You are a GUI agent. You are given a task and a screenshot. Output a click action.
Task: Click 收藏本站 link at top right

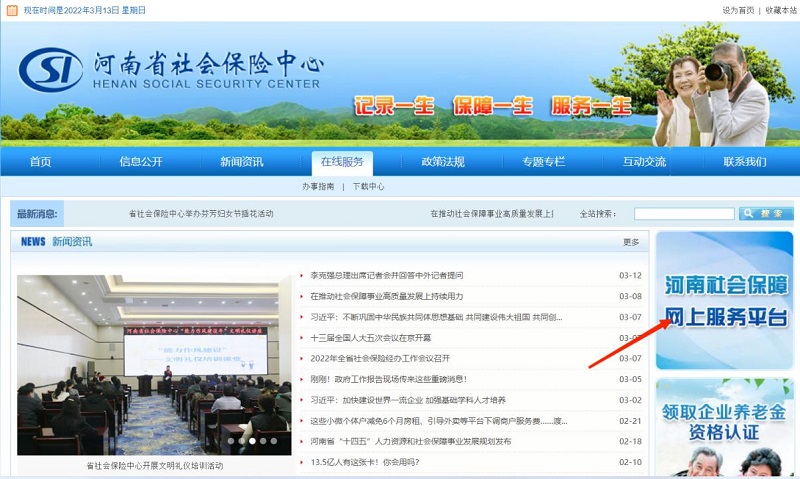coord(780,10)
